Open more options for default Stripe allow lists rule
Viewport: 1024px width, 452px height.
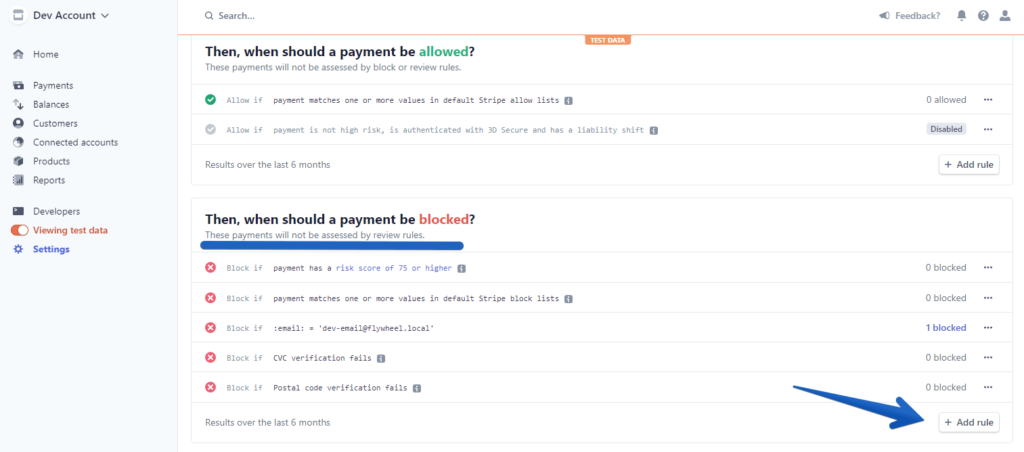[988, 100]
